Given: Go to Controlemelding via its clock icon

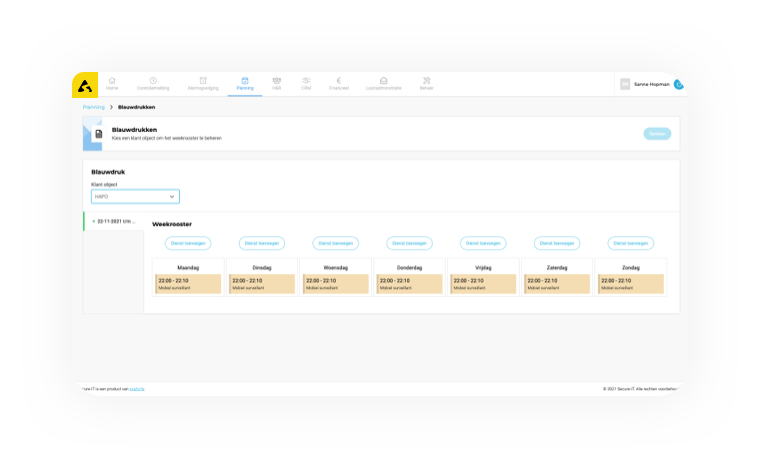Looking at the screenshot, I should [153, 80].
